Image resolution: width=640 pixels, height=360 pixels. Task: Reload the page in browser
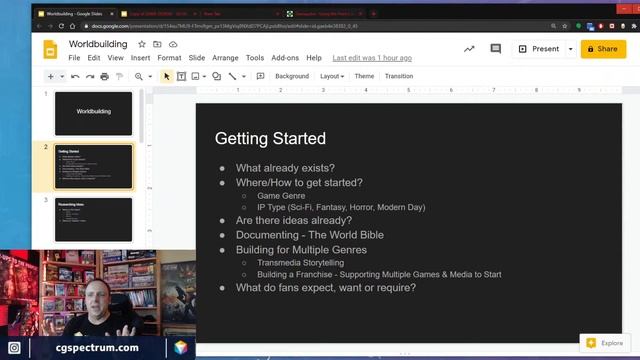[61, 26]
